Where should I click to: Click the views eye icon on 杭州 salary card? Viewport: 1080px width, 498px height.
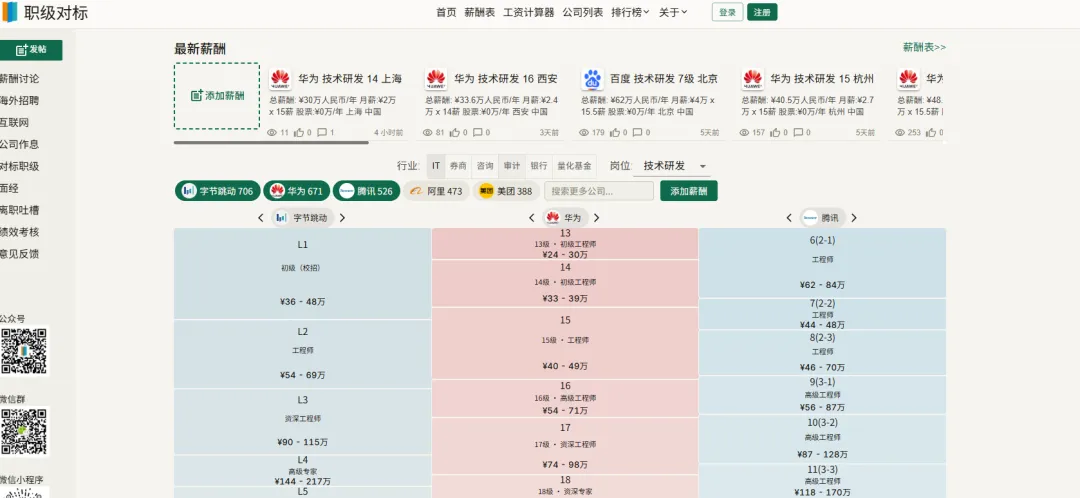[744, 132]
